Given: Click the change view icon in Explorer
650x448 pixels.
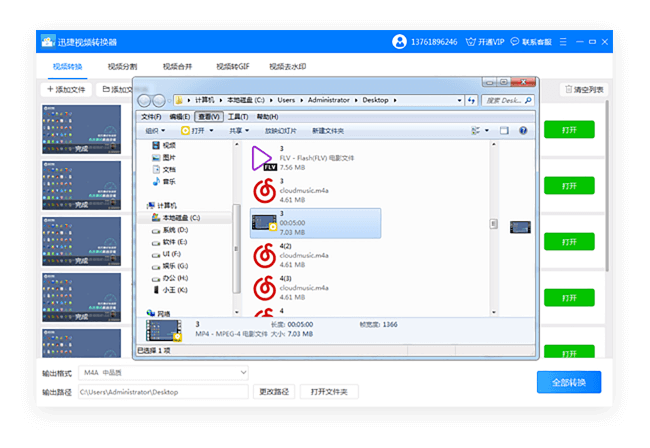Looking at the screenshot, I should pos(475,131).
